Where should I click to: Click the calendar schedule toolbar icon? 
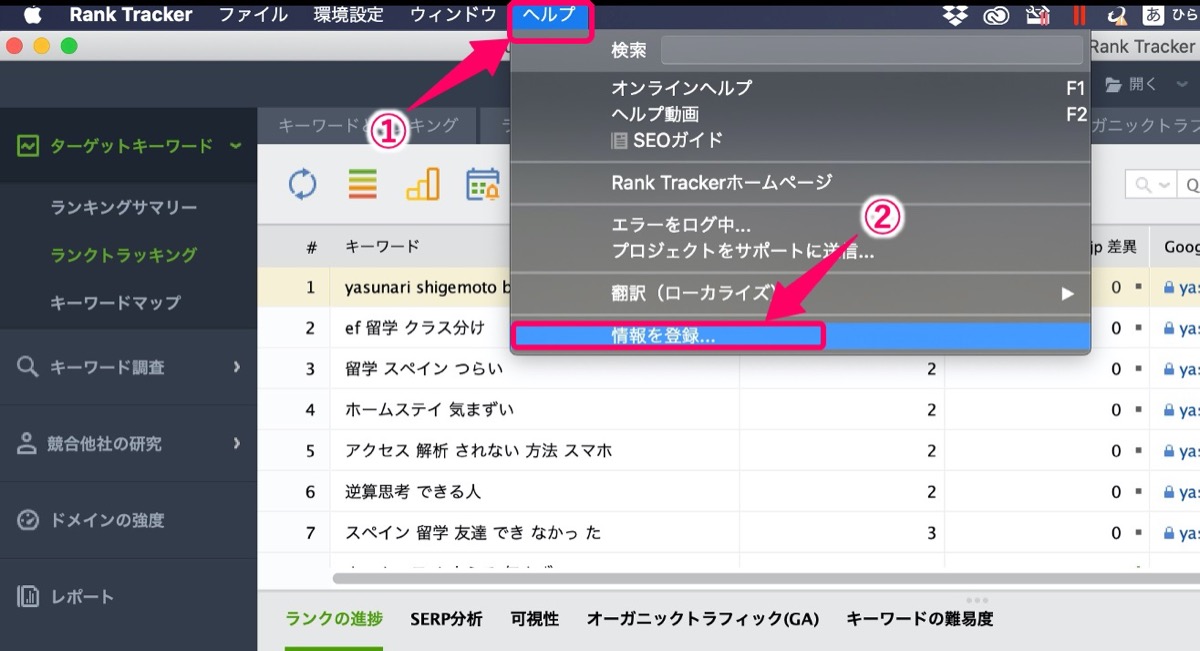coord(483,184)
